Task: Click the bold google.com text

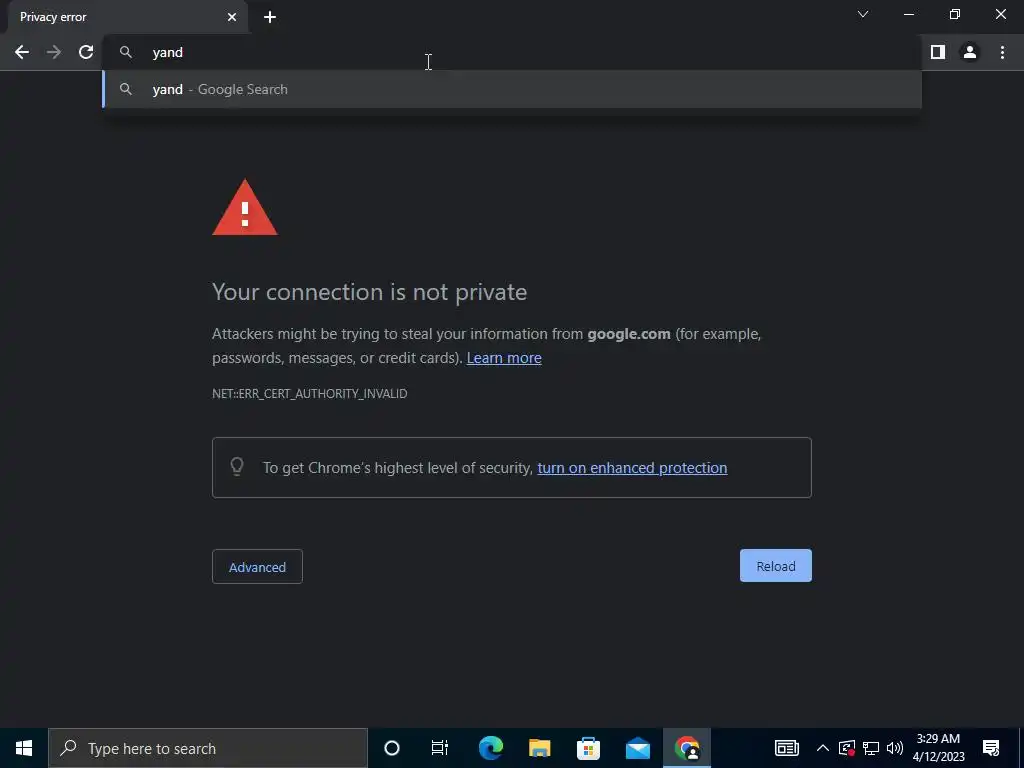Action: pyautogui.click(x=629, y=334)
